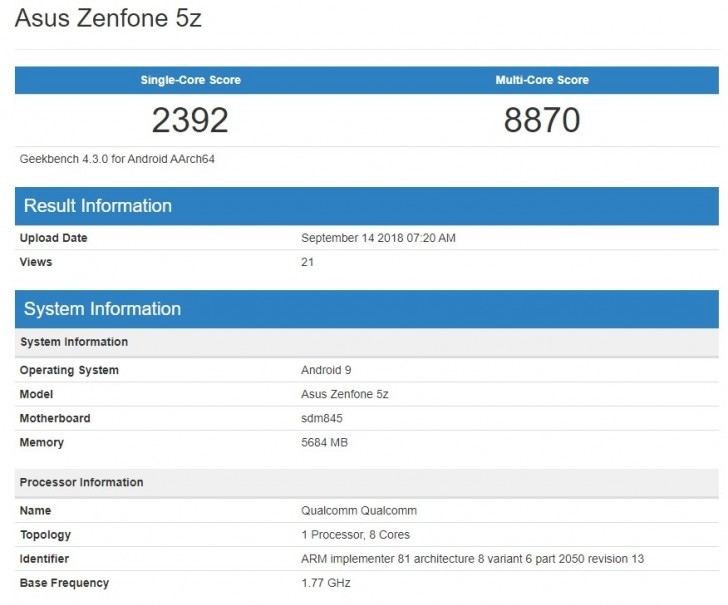Click the multi-core score value 8870
The image size is (728, 605).
click(x=542, y=120)
